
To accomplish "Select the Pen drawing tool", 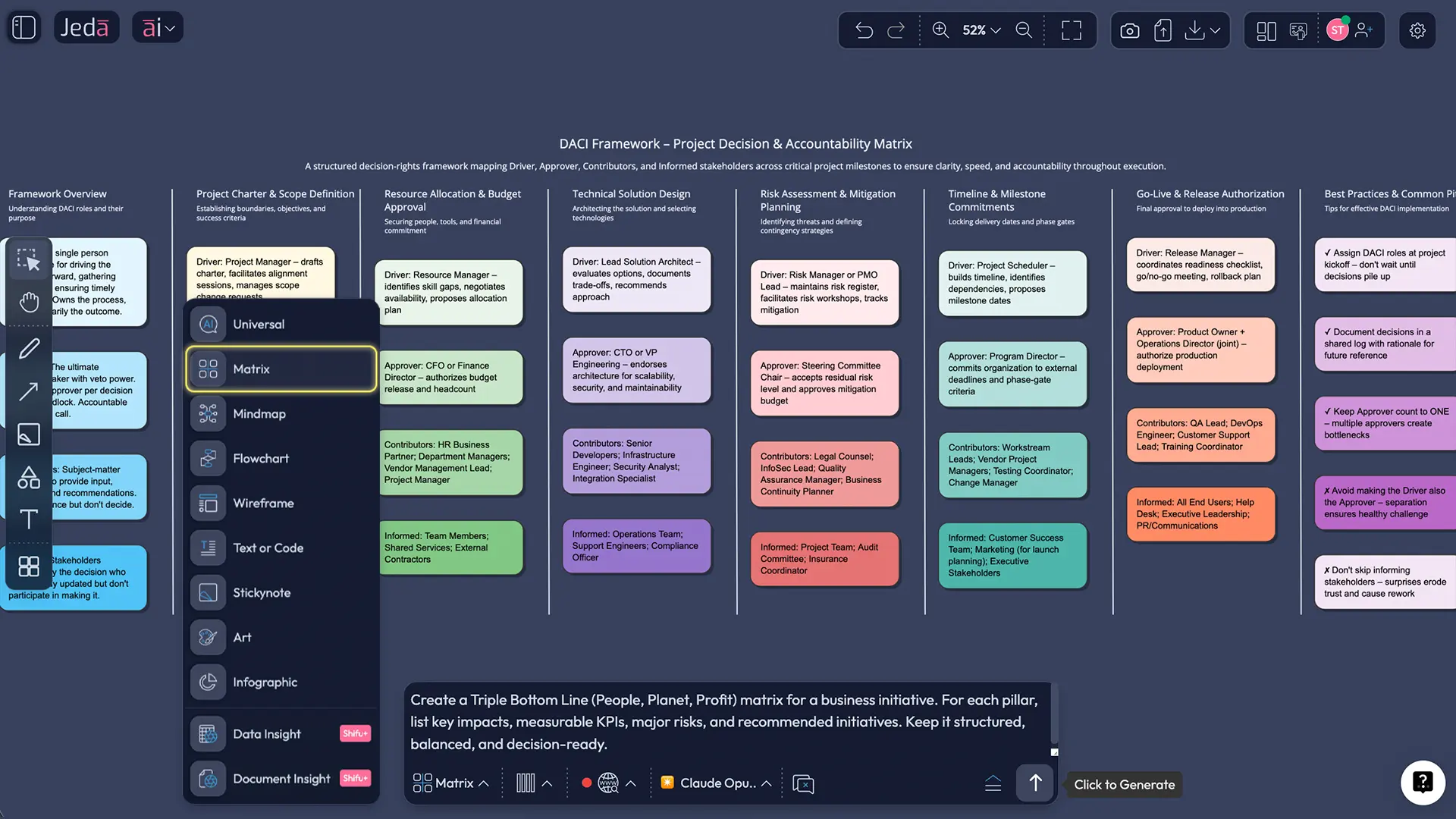I will [29, 347].
